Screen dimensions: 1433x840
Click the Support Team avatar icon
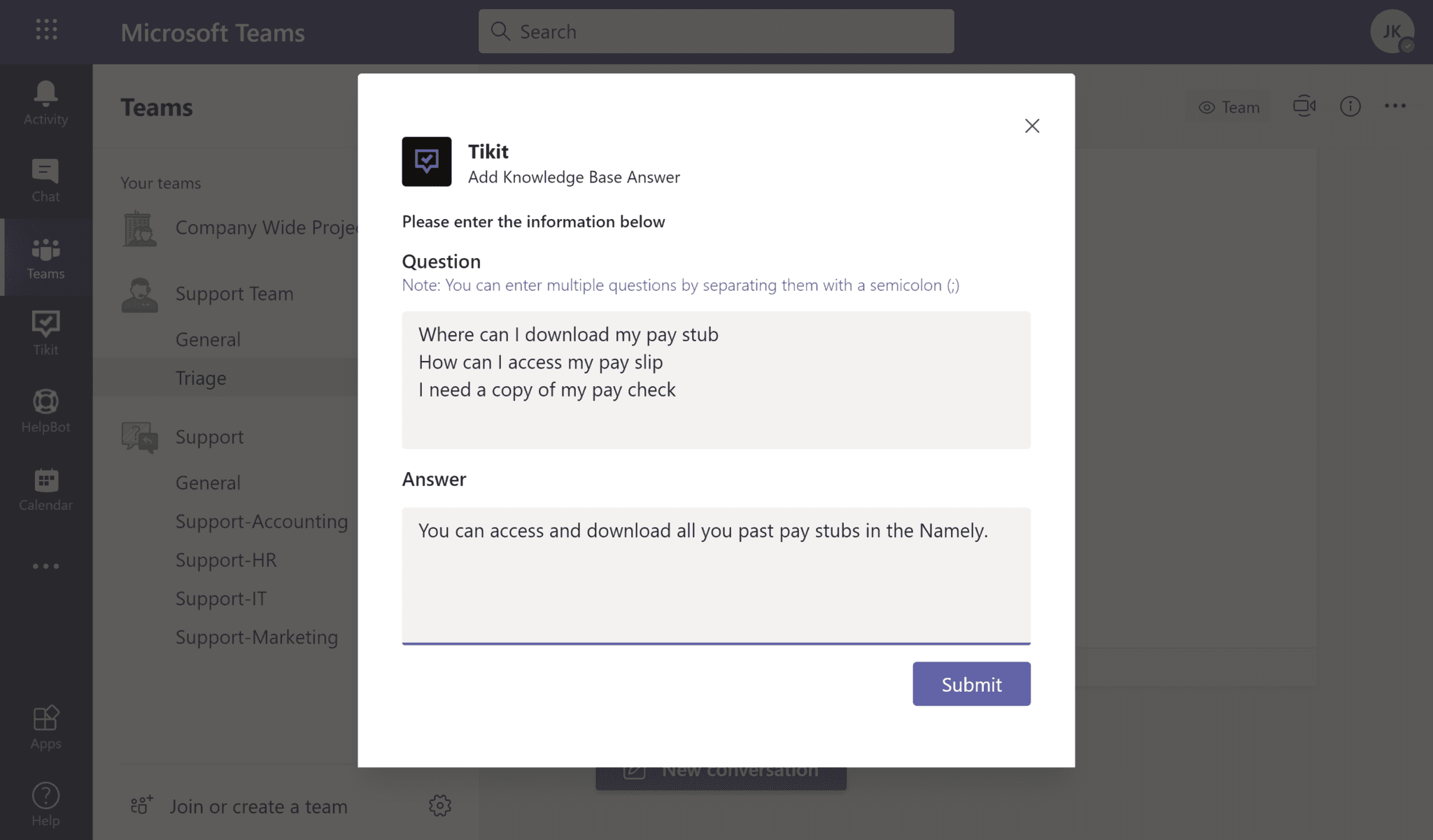click(x=140, y=294)
